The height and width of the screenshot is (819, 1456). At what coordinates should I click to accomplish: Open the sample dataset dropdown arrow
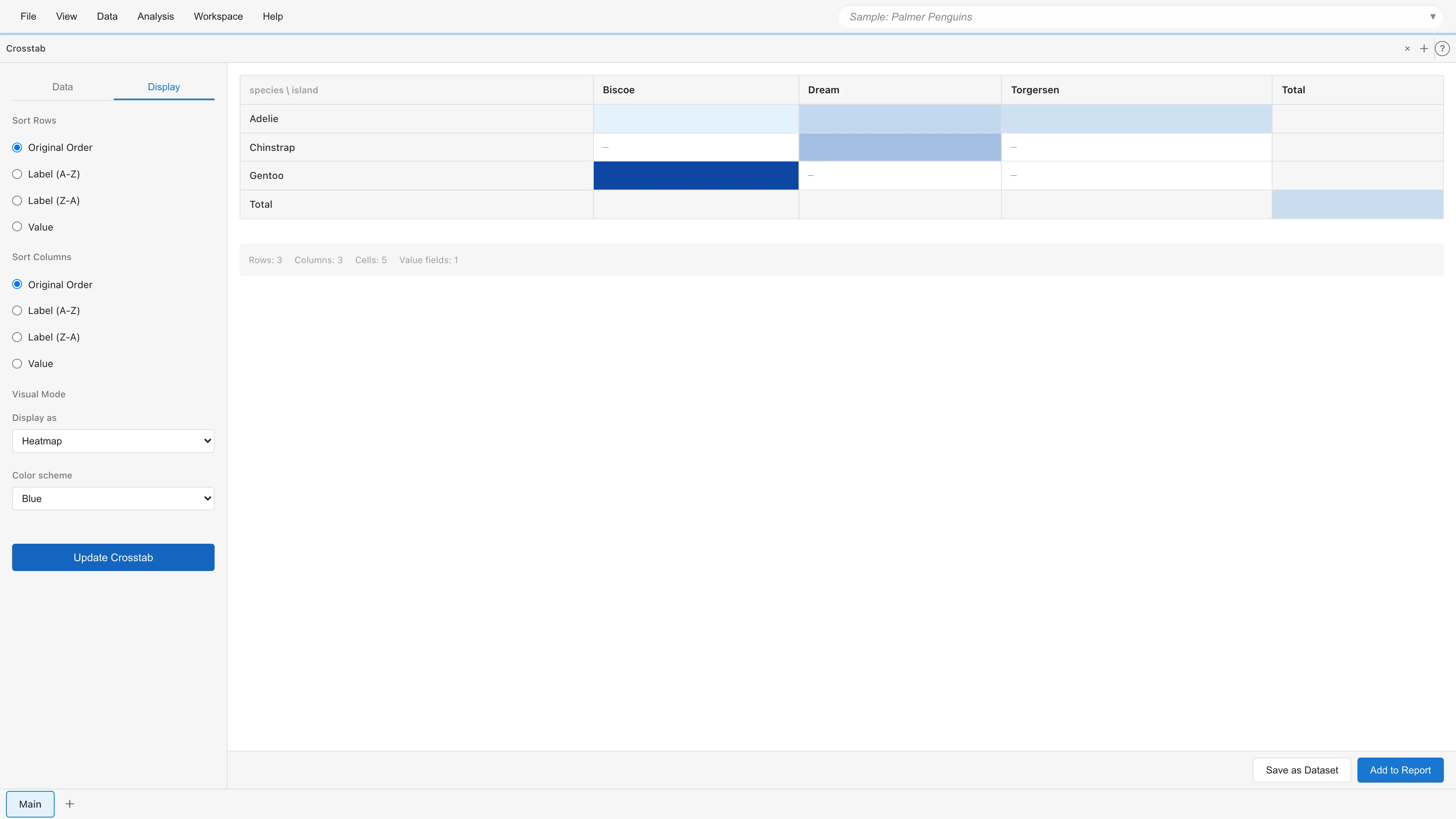pyautogui.click(x=1432, y=17)
